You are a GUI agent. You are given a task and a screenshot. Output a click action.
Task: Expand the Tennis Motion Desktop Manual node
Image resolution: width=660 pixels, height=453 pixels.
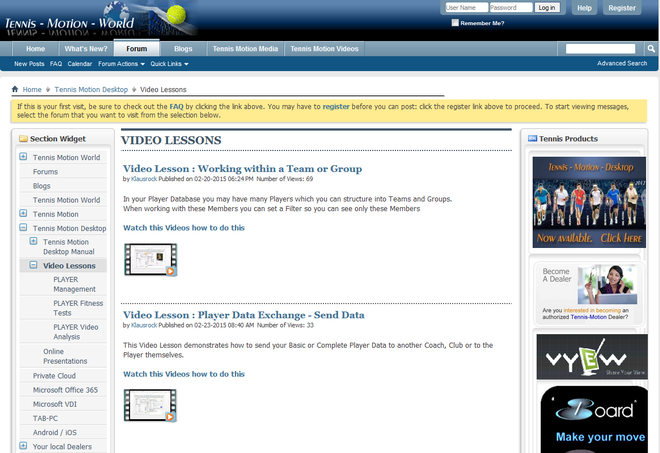coord(33,241)
